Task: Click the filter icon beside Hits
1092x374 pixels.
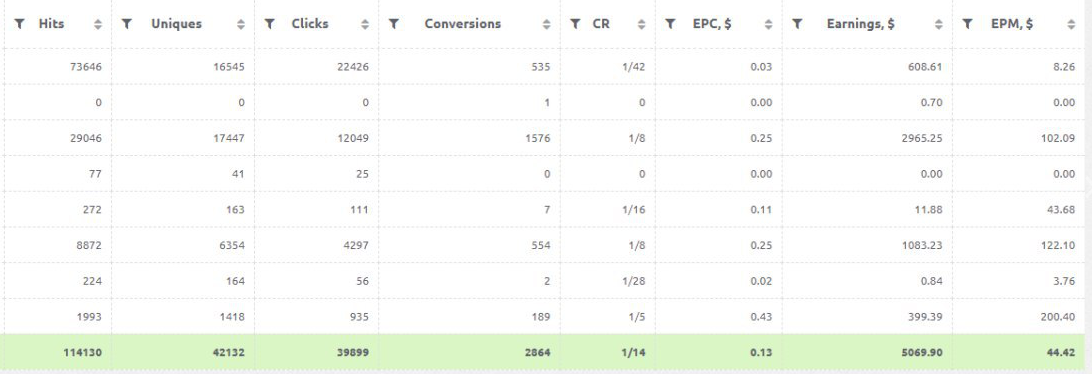Action: tap(20, 24)
